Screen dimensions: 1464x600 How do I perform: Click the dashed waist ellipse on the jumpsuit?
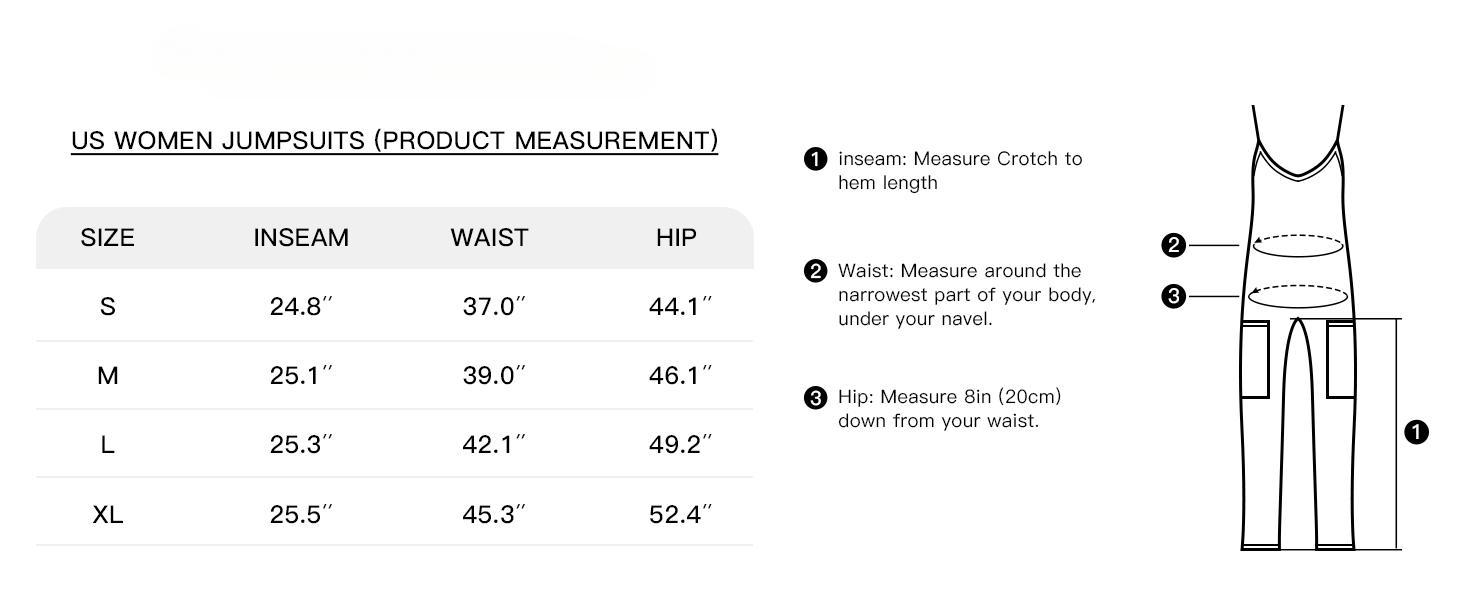[1298, 245]
